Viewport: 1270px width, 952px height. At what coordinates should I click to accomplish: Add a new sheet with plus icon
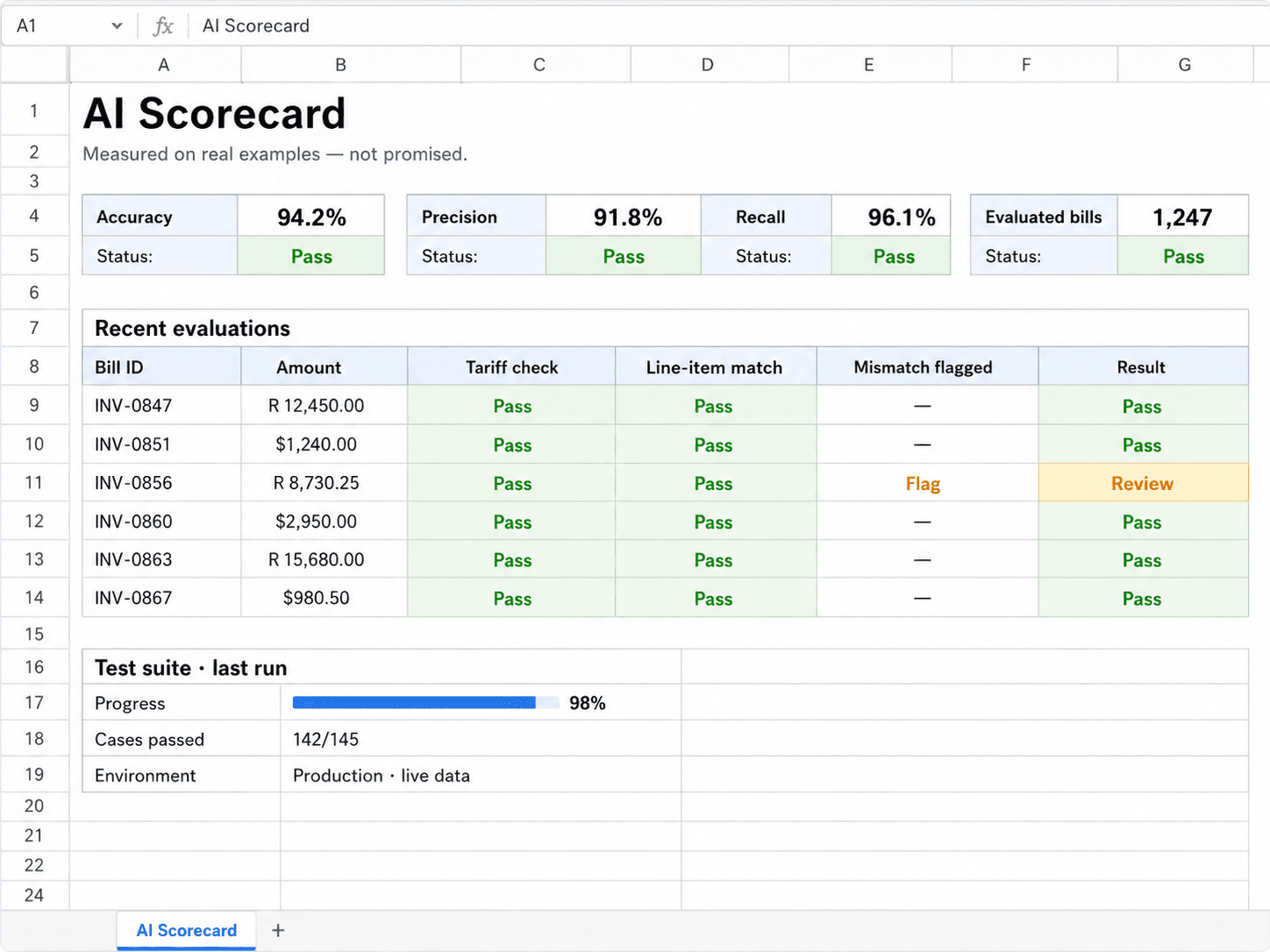[278, 930]
